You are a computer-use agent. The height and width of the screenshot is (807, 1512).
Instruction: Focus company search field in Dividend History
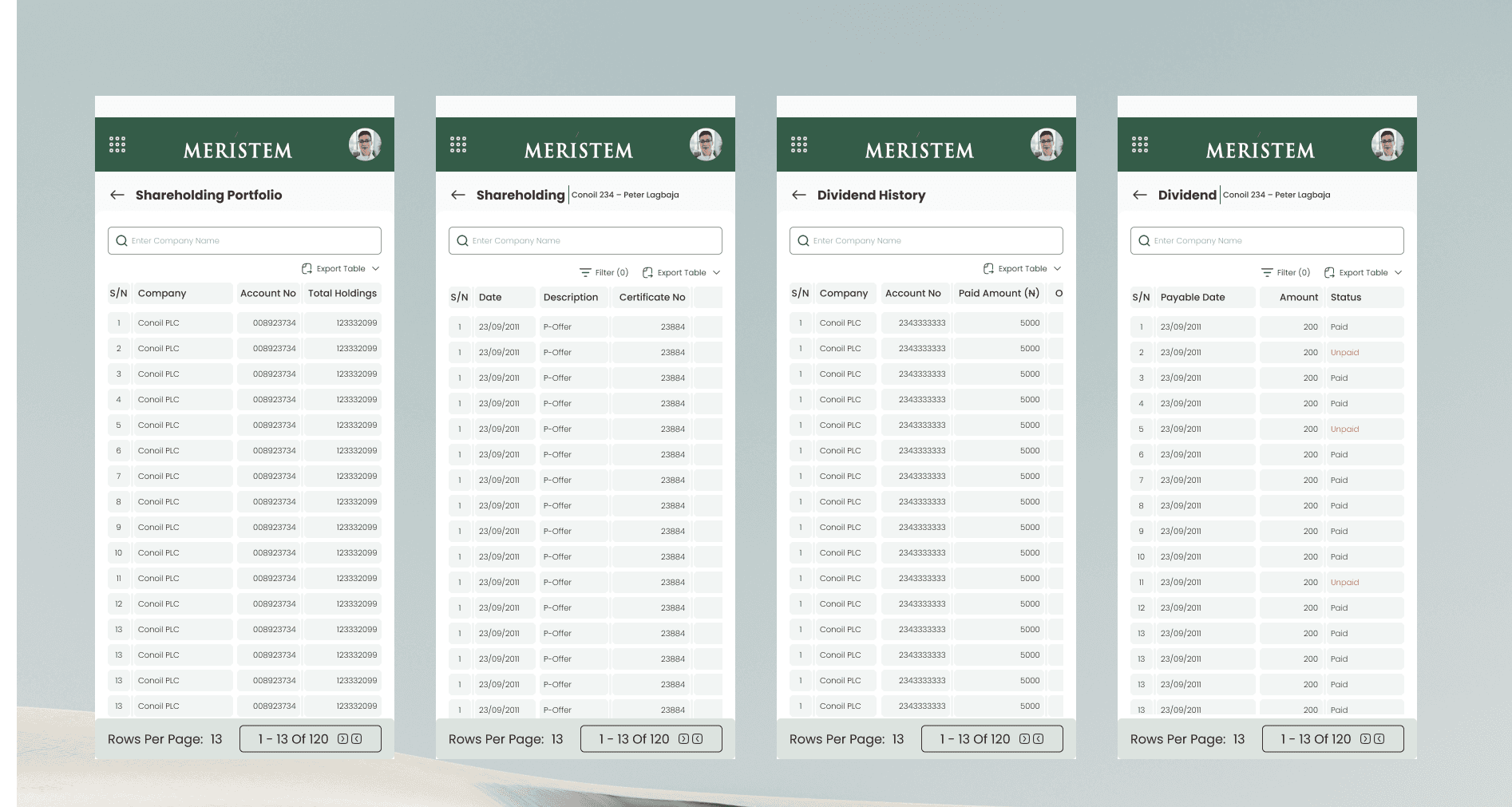pyautogui.click(x=926, y=240)
